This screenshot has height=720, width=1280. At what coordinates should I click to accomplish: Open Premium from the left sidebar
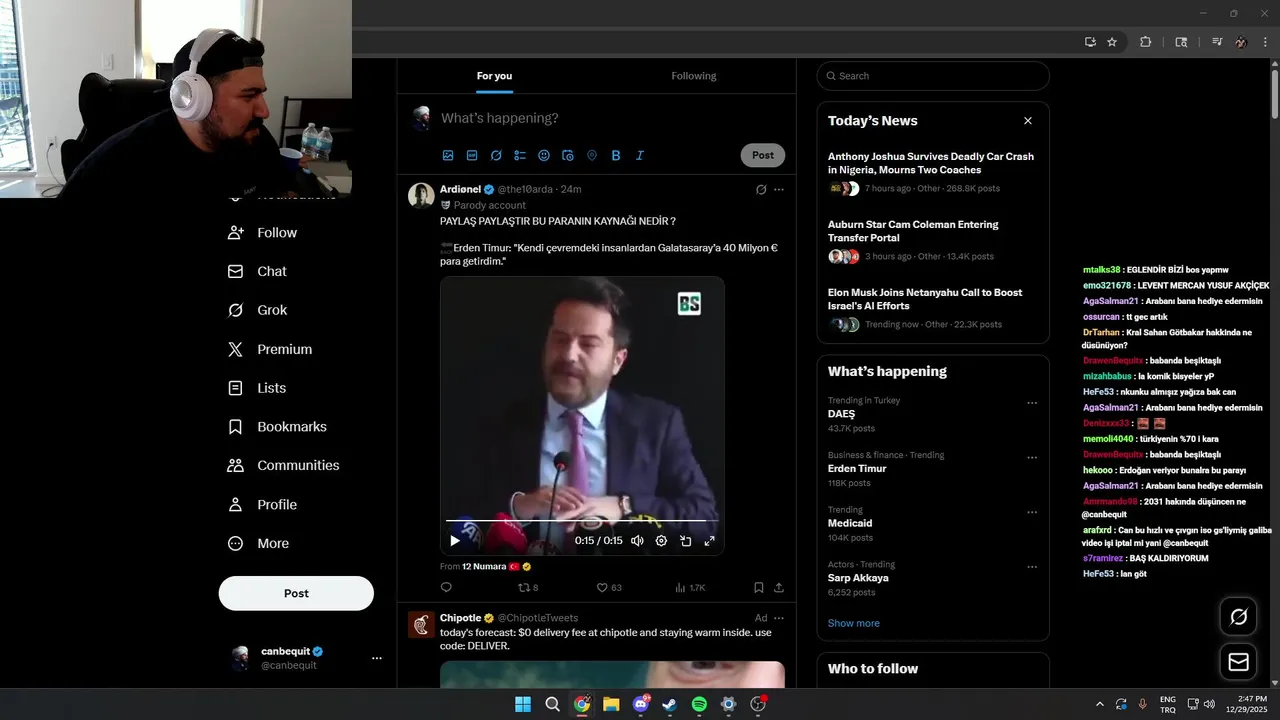coord(270,349)
